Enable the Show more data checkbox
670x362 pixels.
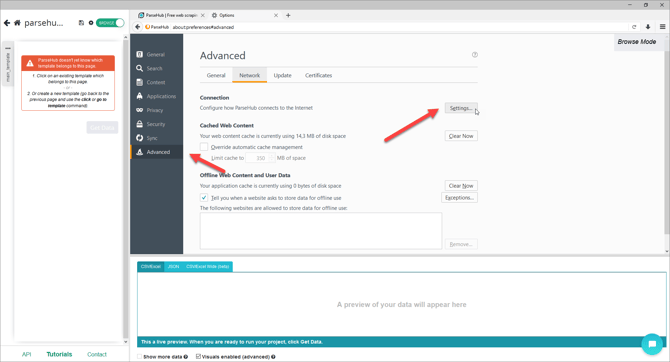(139, 356)
